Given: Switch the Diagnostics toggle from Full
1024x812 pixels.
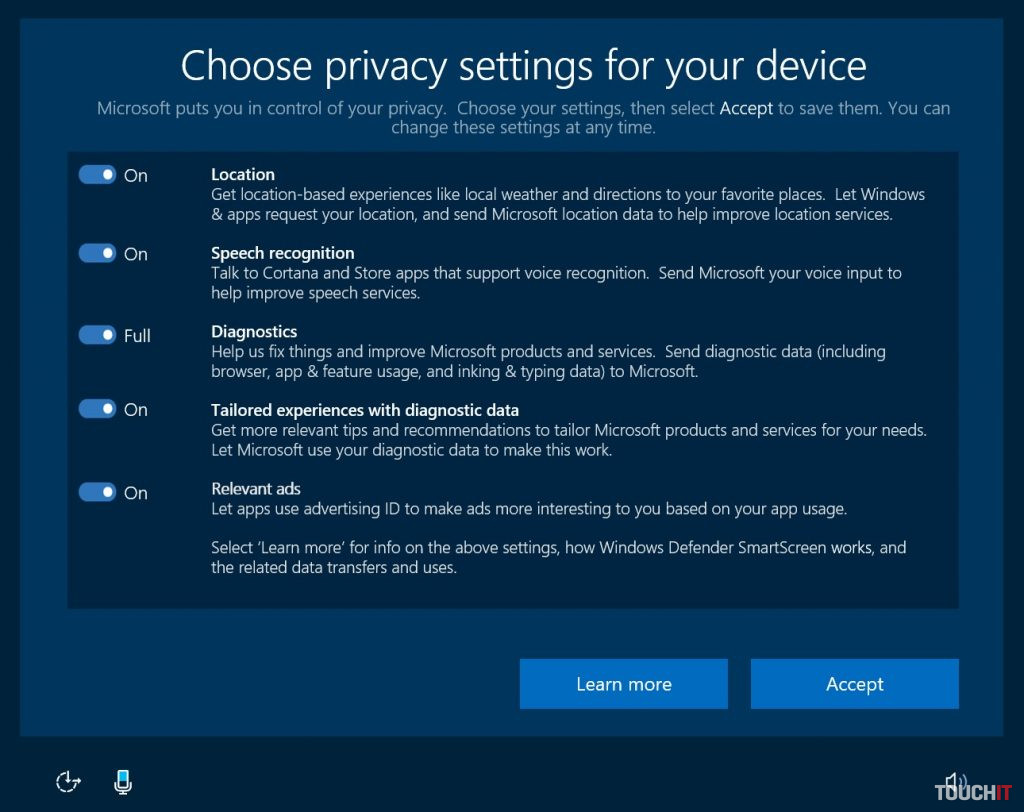Looking at the screenshot, I should click(98, 335).
